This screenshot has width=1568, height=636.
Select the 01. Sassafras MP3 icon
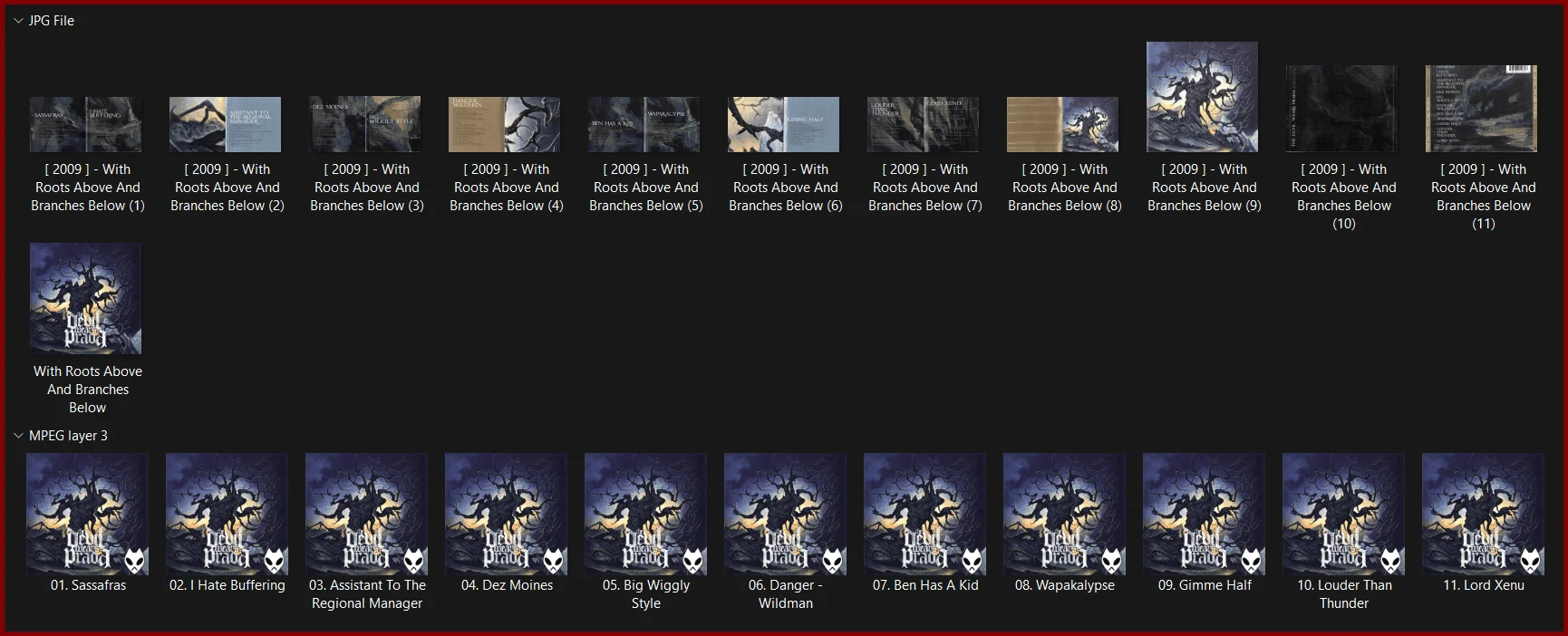pos(88,515)
